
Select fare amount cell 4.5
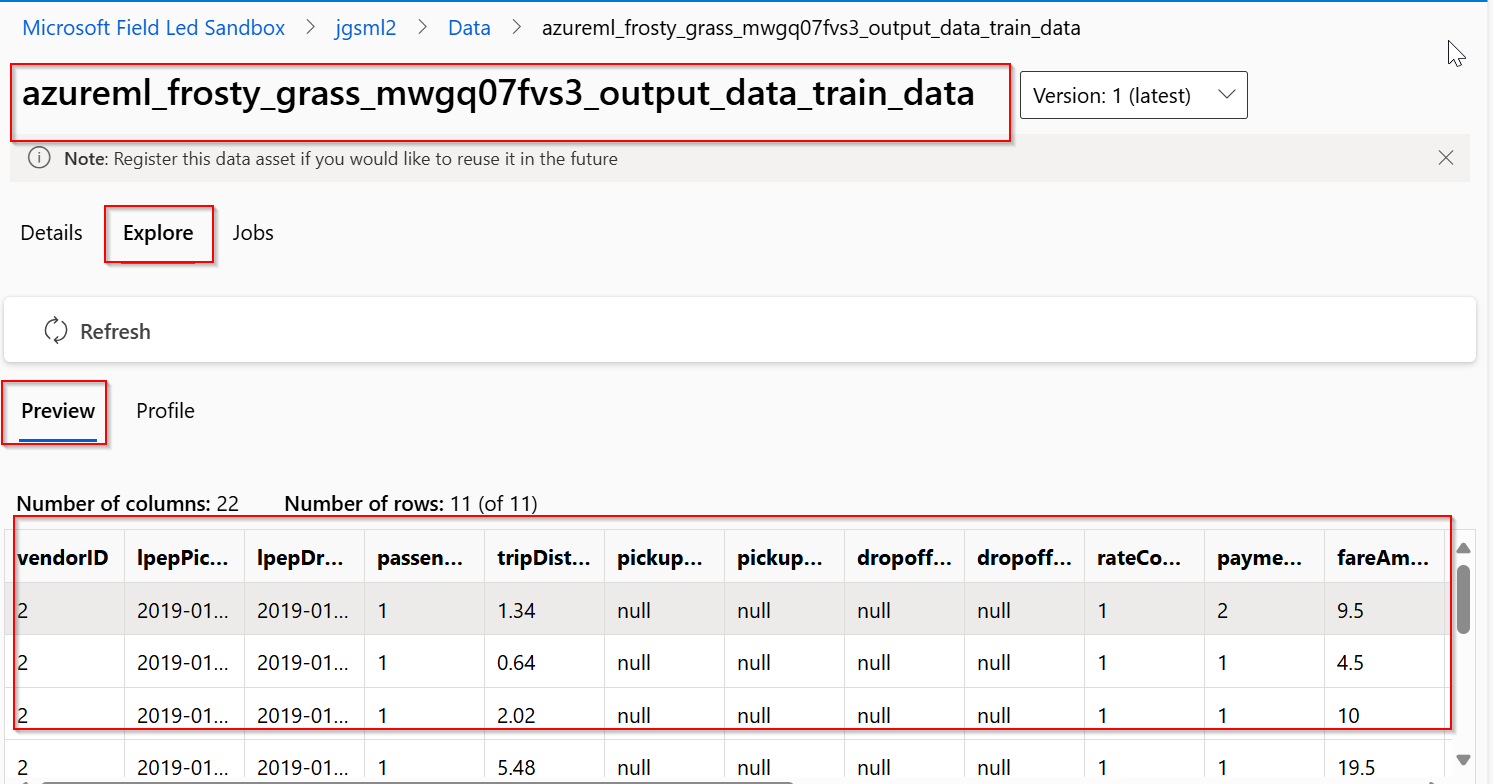point(1384,662)
